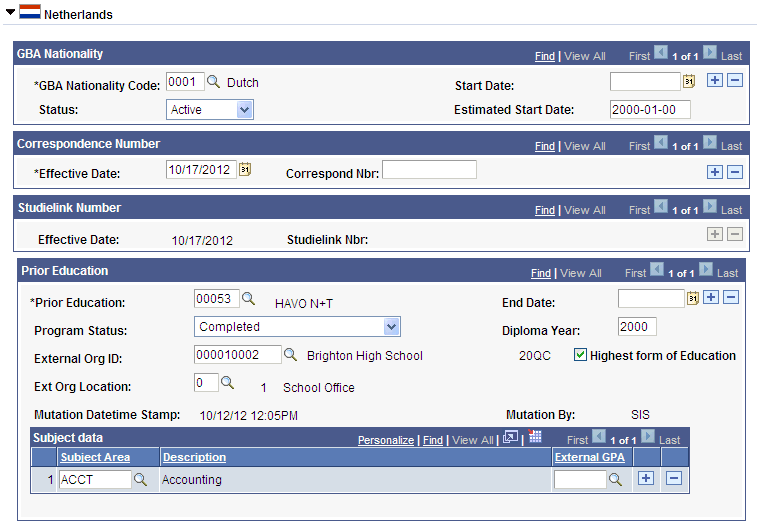This screenshot has height=532, width=764.
Task: Show previous Correspondence Number row arrow
Action: (x=661, y=142)
